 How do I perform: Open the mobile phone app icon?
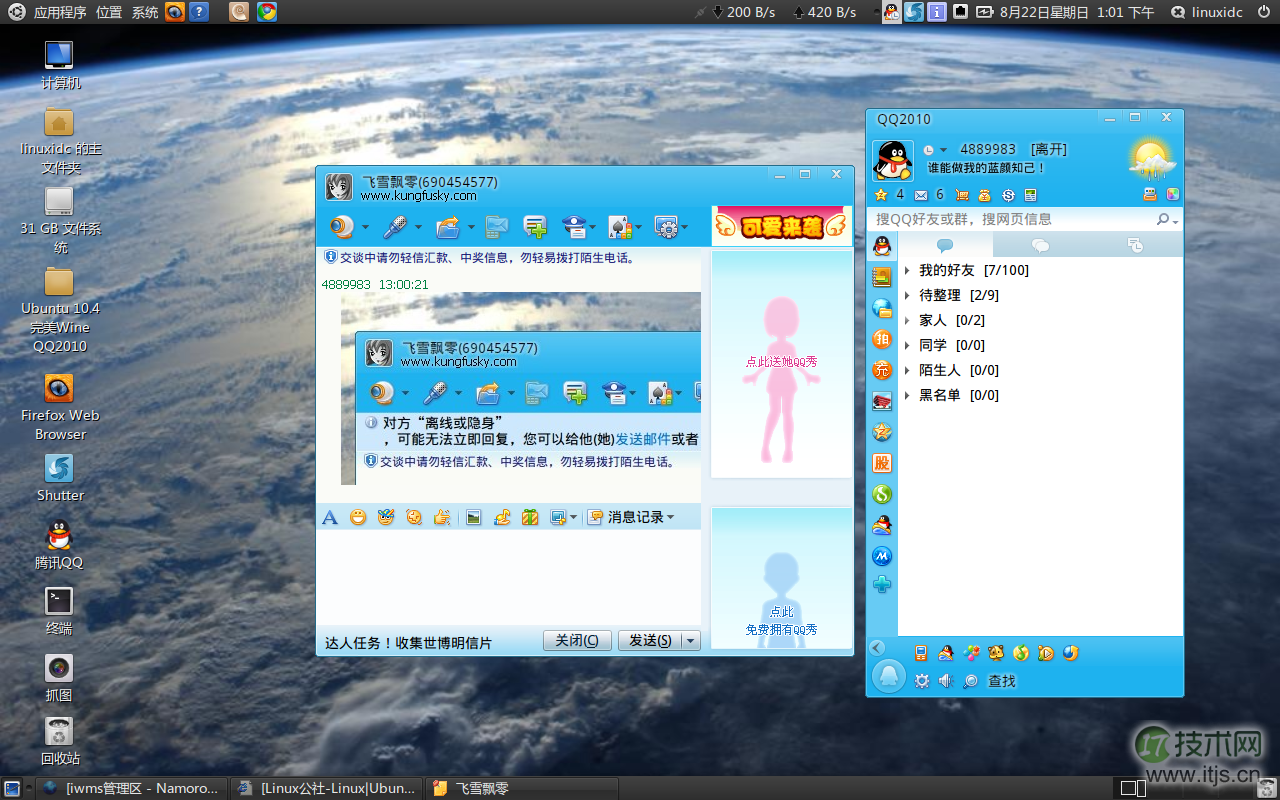[x=921, y=653]
